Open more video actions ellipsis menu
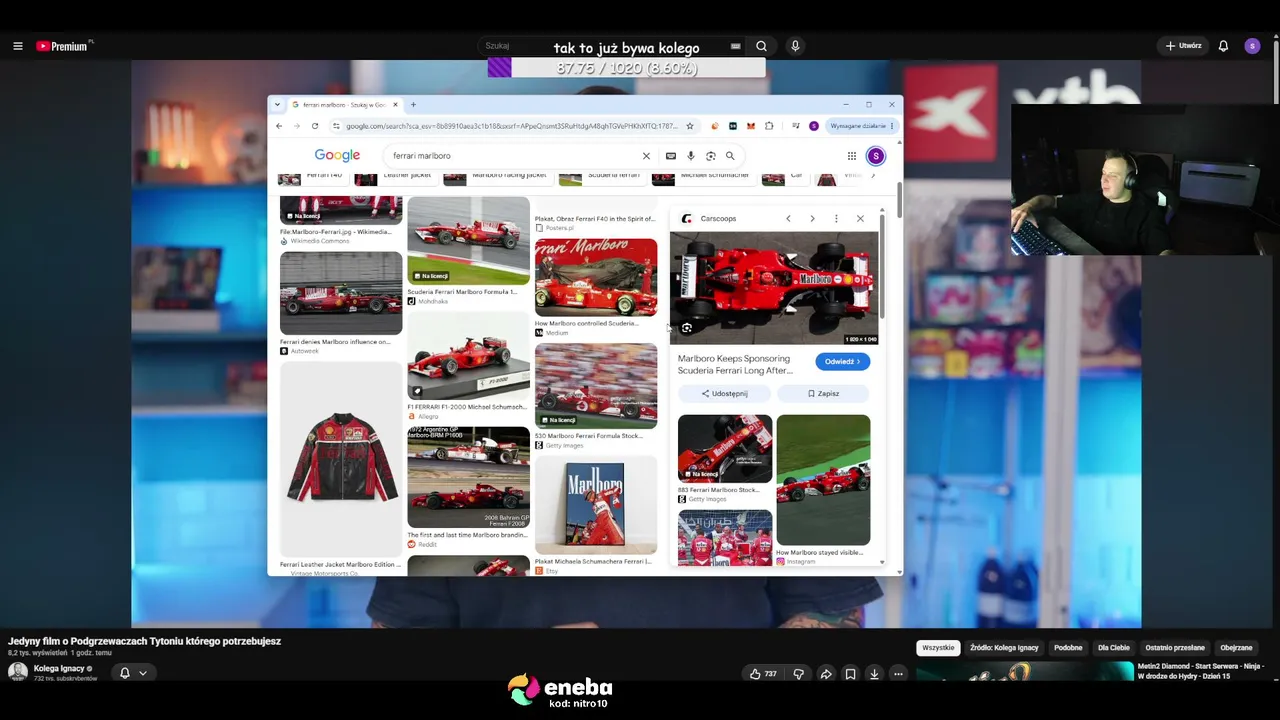 (x=898, y=674)
